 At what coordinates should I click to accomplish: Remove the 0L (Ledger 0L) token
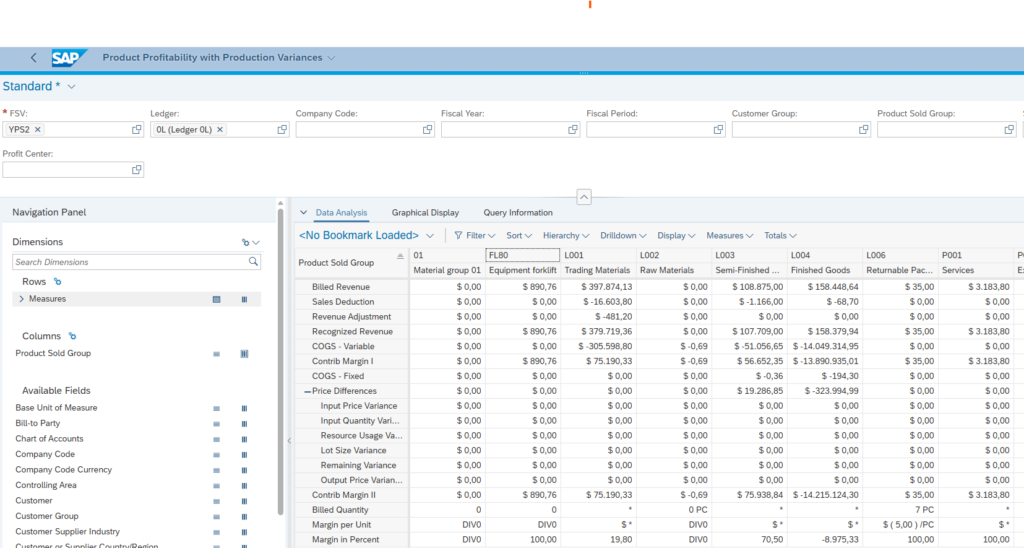pos(220,129)
